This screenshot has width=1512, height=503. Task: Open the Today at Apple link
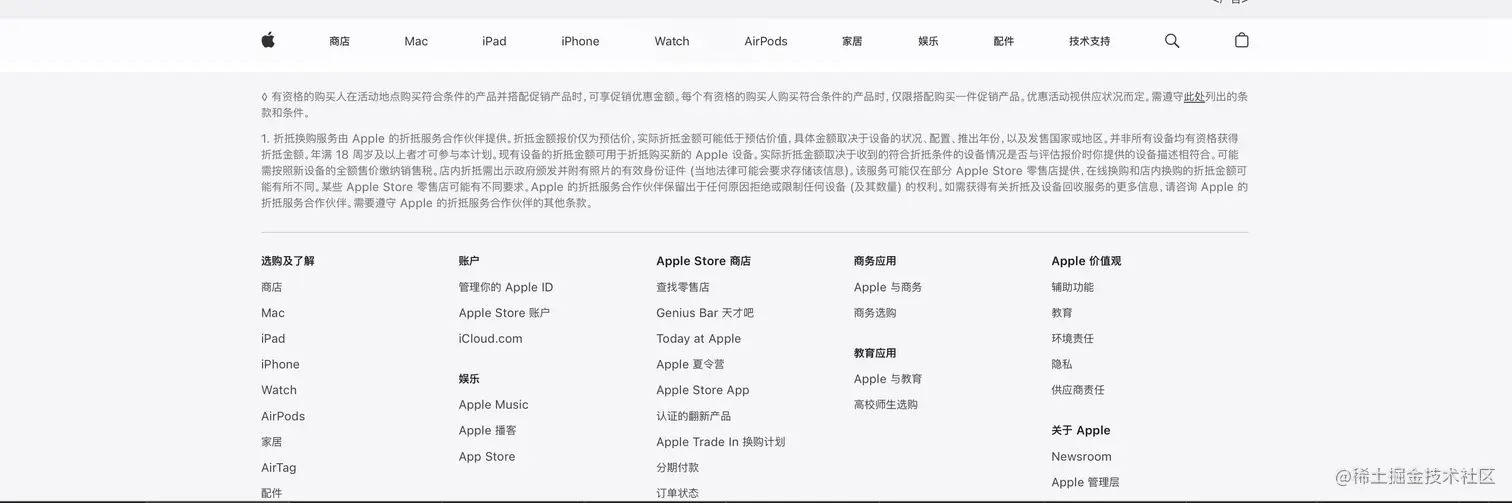[x=699, y=339]
